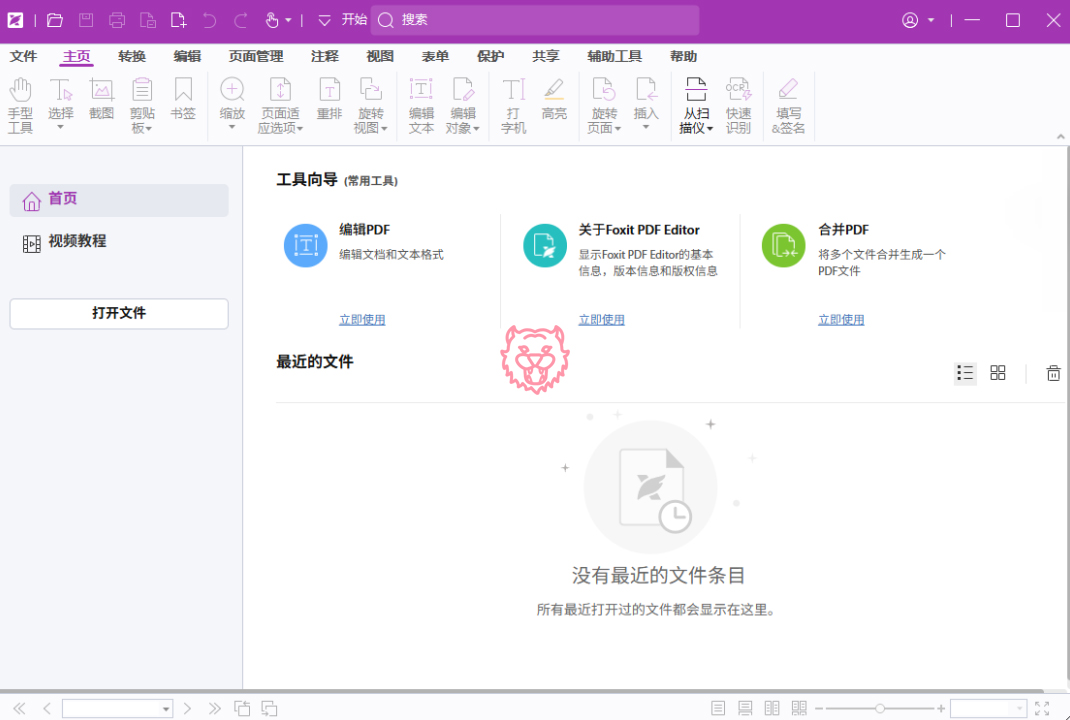Enable single page view in status bar
This screenshot has width=1070, height=720.
(x=718, y=708)
